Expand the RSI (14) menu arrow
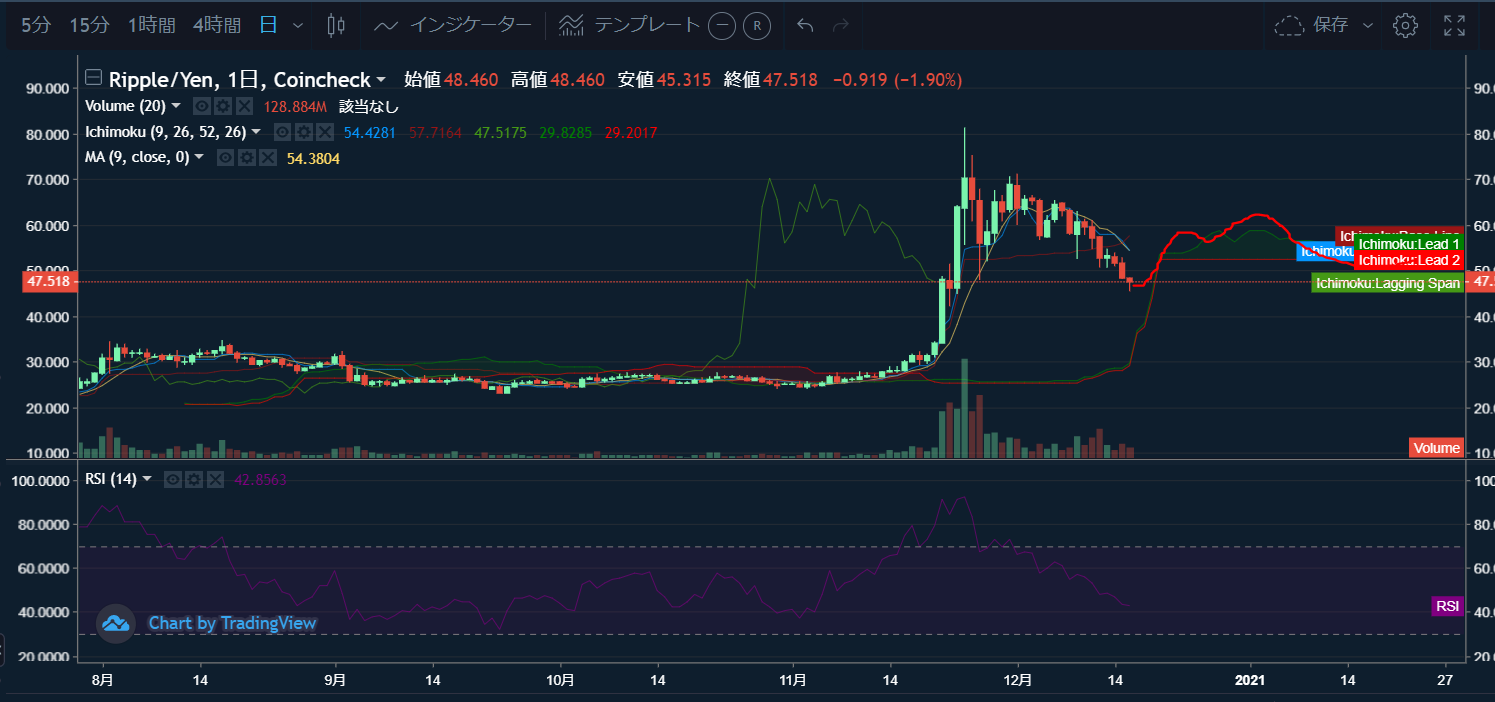This screenshot has height=702, width=1495. pyautogui.click(x=147, y=479)
